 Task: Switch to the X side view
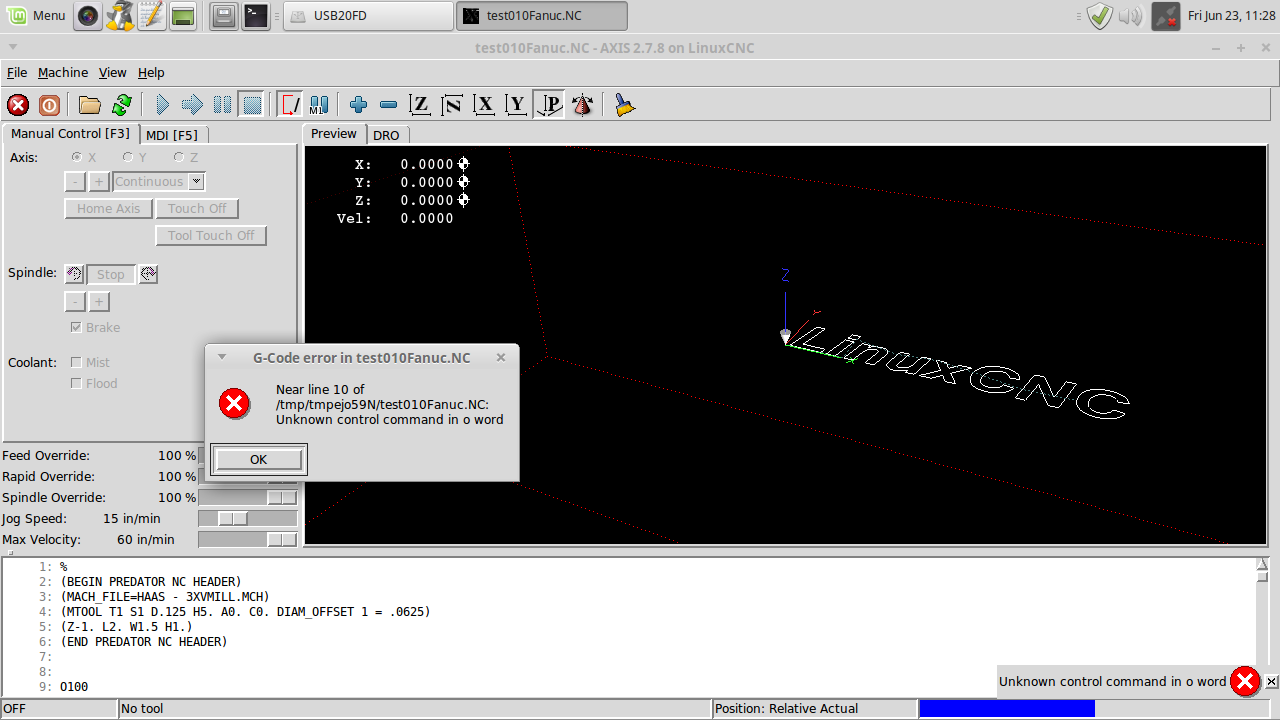(x=485, y=105)
